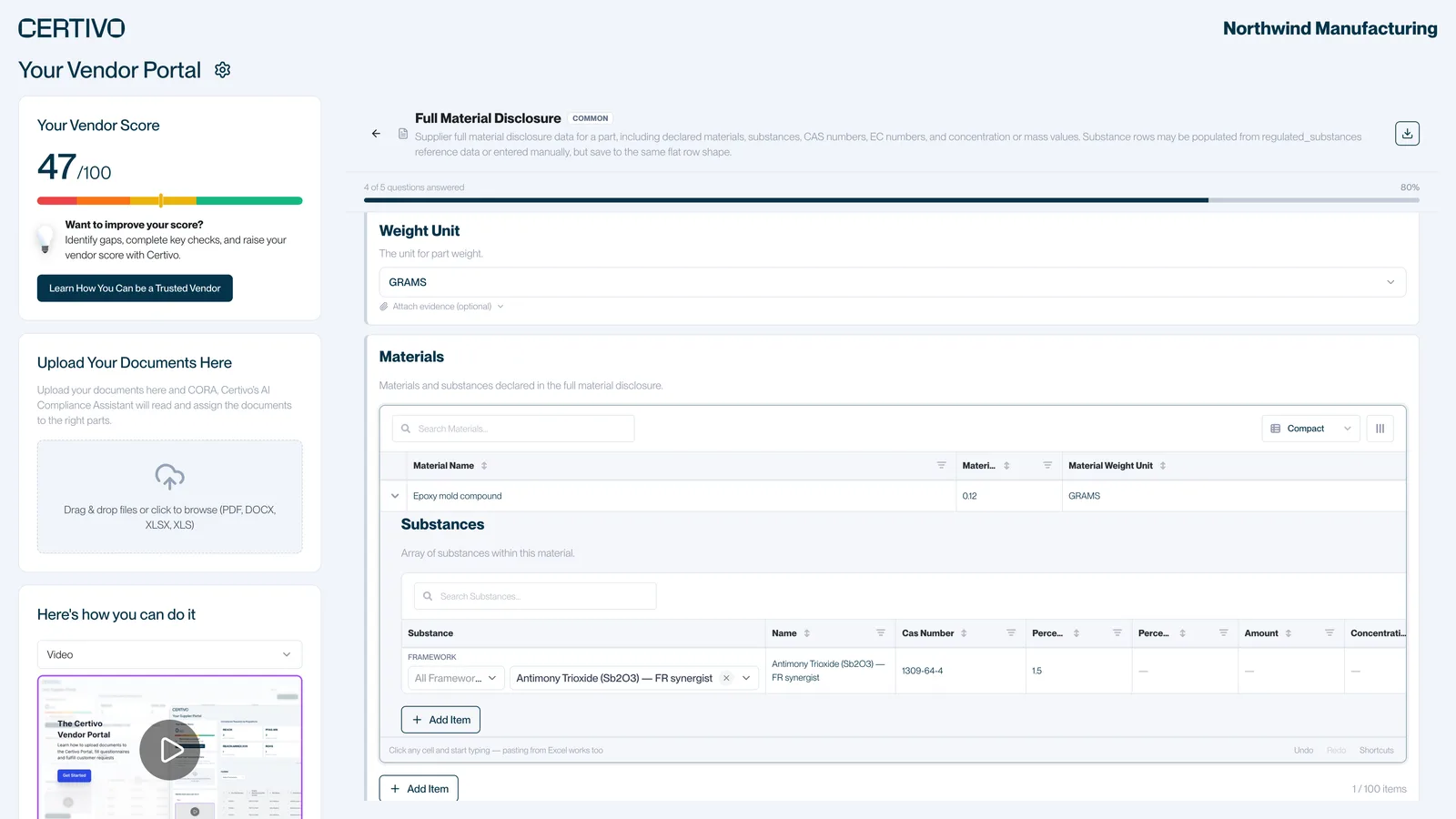Open the Antimony Trioxide substance dropdown

click(746, 678)
